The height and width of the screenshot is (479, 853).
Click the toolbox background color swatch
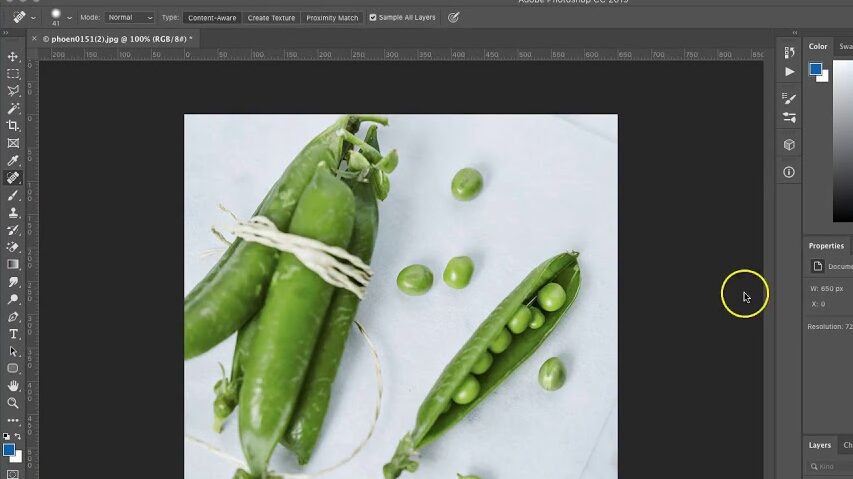tap(19, 458)
